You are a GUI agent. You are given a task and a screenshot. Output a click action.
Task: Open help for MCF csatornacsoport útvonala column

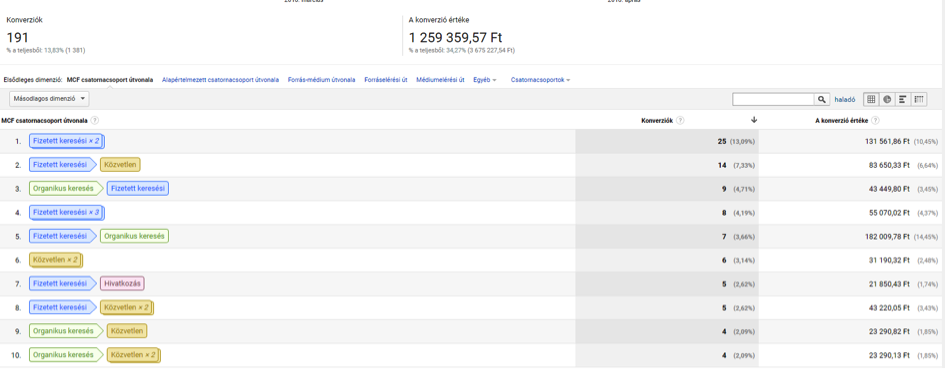(95, 121)
